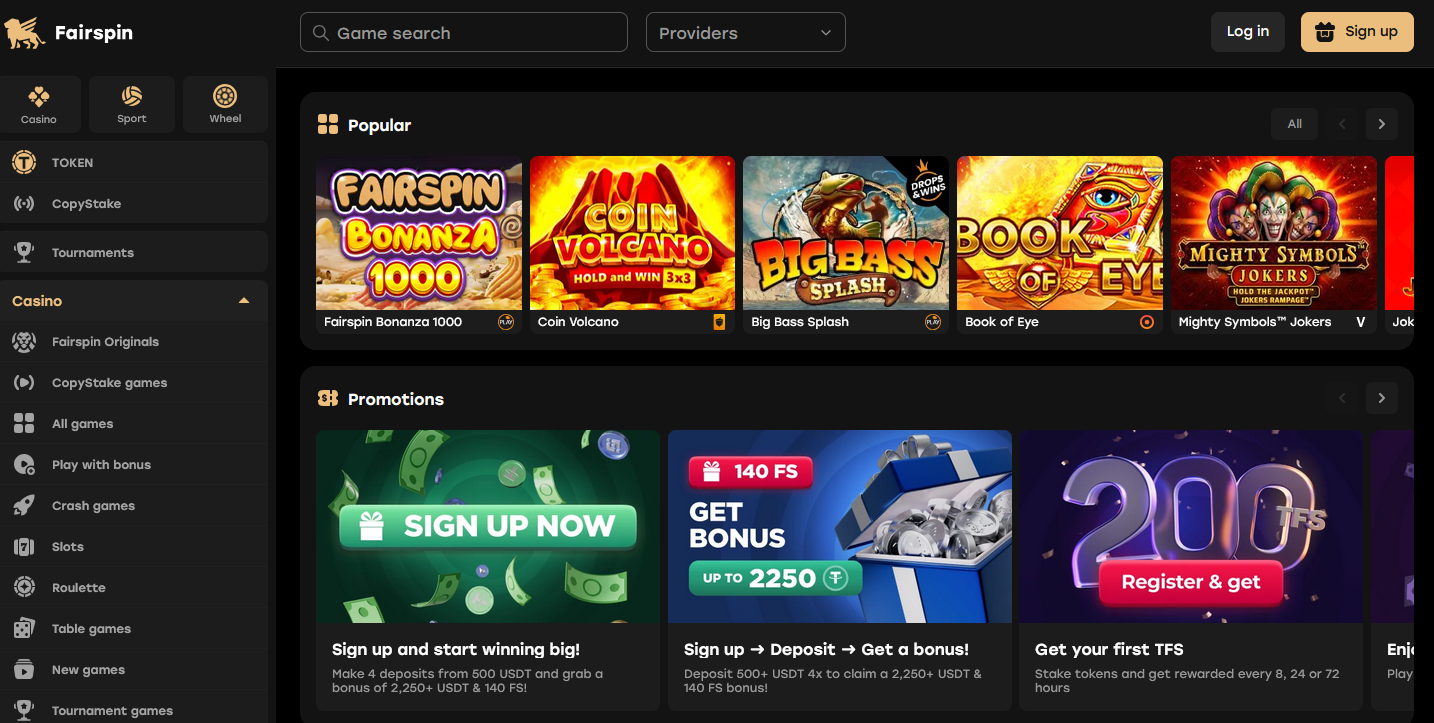1434x723 pixels.
Task: Open CopyStake menu item
Action: click(x=134, y=203)
